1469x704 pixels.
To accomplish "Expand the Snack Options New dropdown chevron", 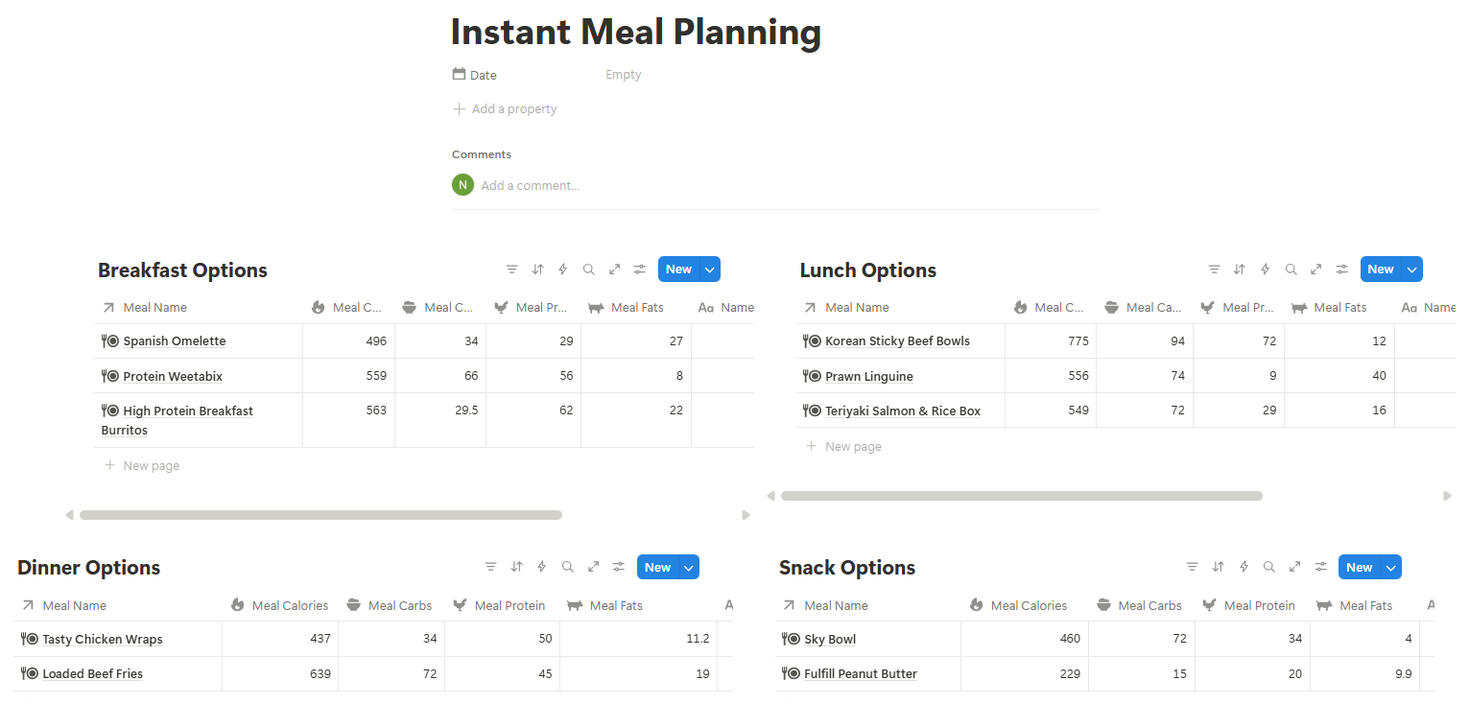I will pyautogui.click(x=1390, y=567).
